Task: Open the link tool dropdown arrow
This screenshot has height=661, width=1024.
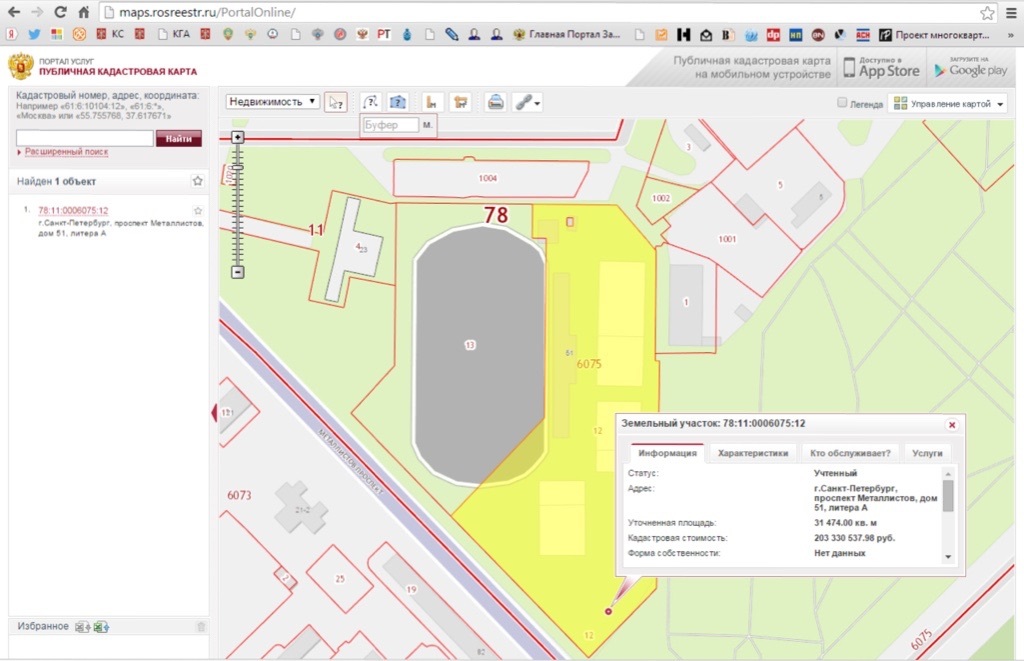Action: click(x=539, y=104)
